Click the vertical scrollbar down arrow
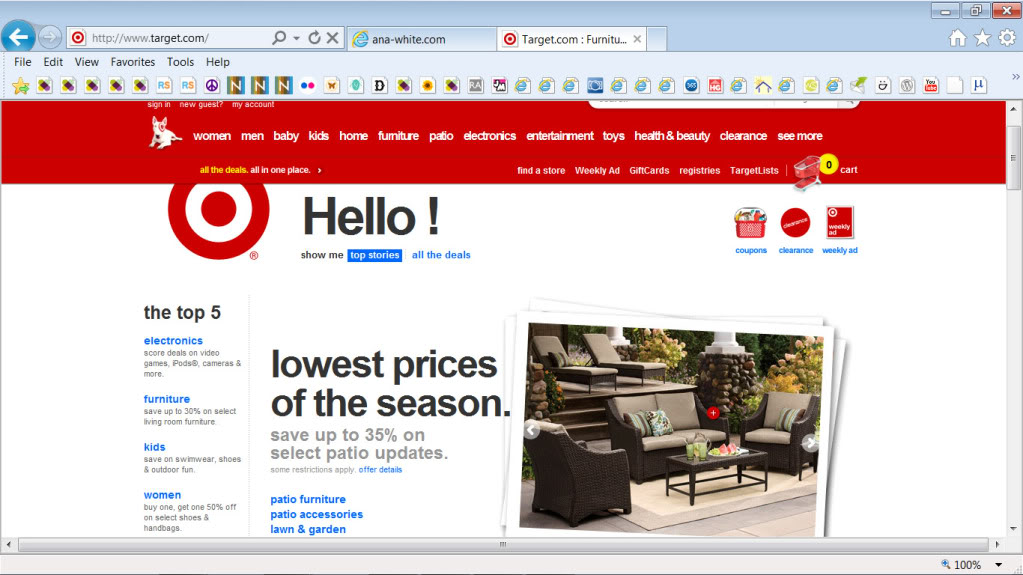This screenshot has width=1023, height=575. [1013, 529]
